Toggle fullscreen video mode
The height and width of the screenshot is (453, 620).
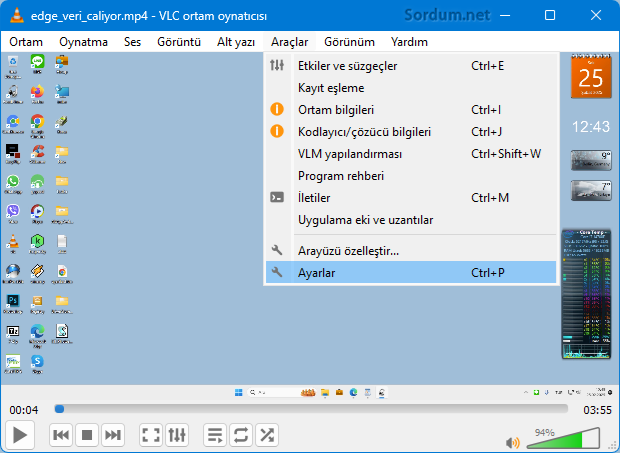[x=151, y=435]
